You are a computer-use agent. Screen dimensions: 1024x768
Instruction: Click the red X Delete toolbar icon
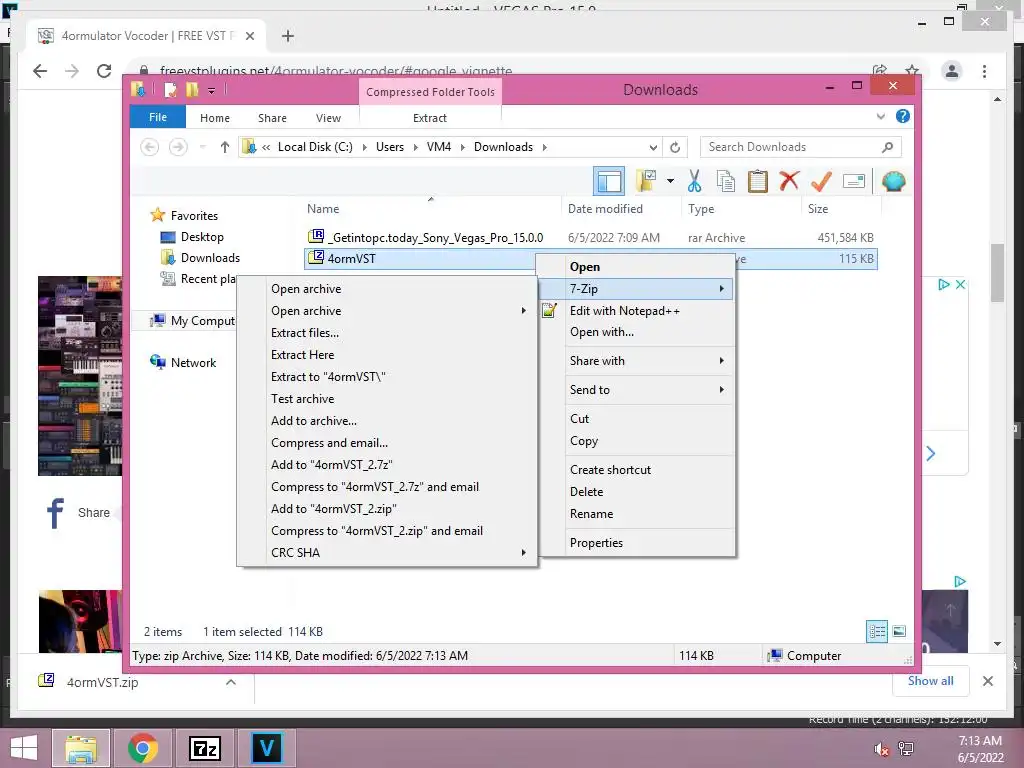pos(789,180)
